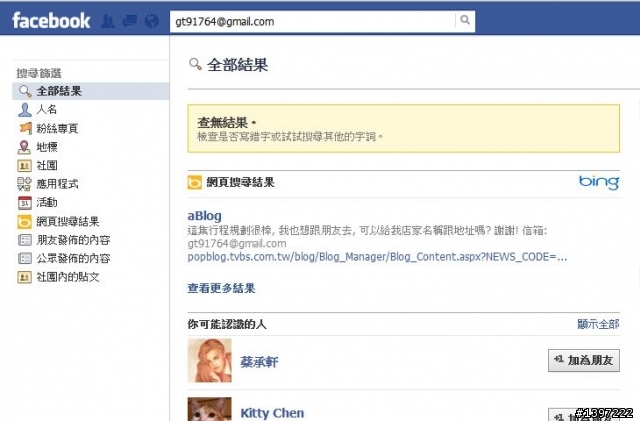Image resolution: width=640 pixels, height=421 pixels.
Task: Open popblog.tvbs.com.tw URL link
Action: [377, 257]
